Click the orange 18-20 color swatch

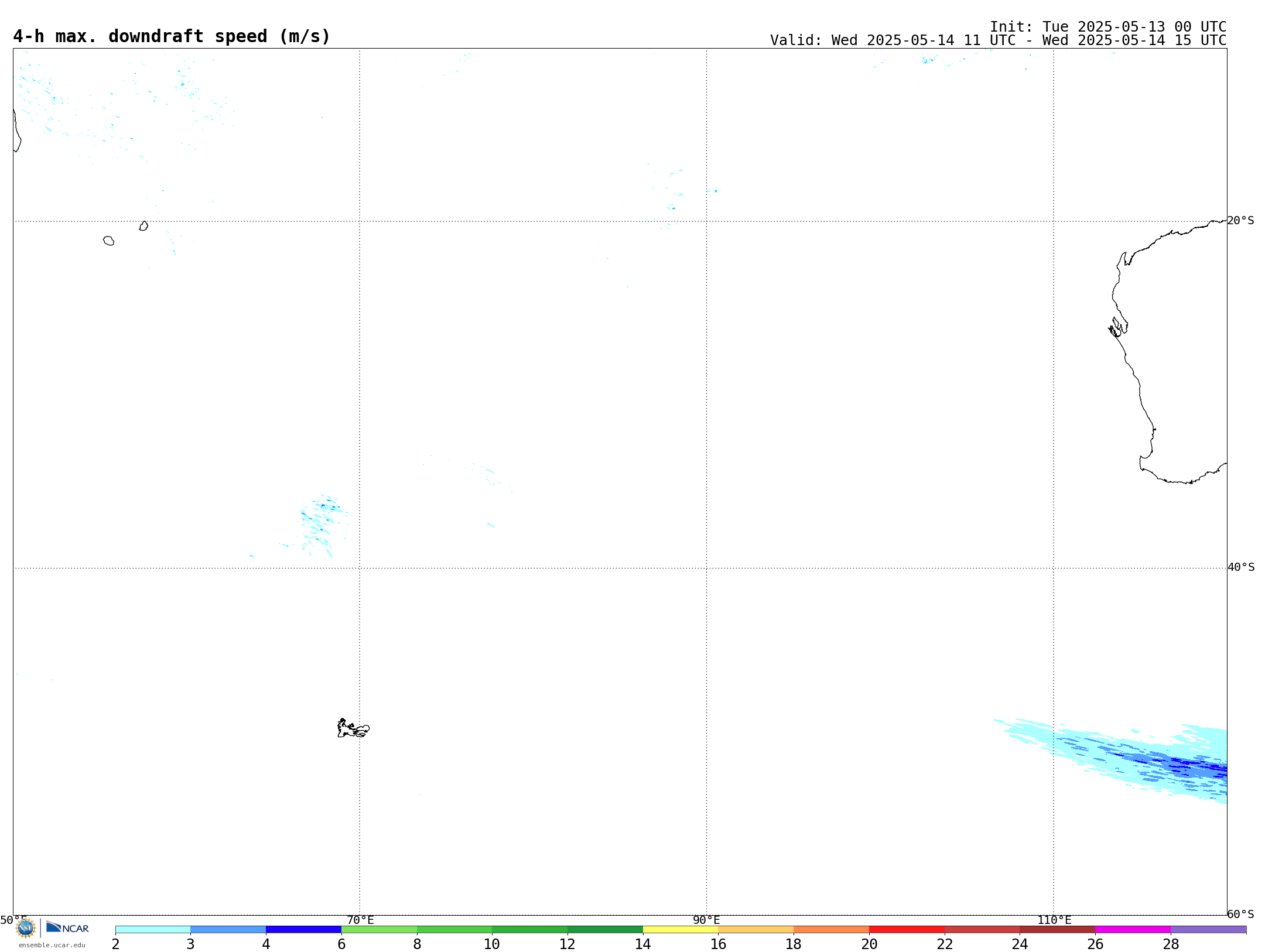[x=831, y=929]
